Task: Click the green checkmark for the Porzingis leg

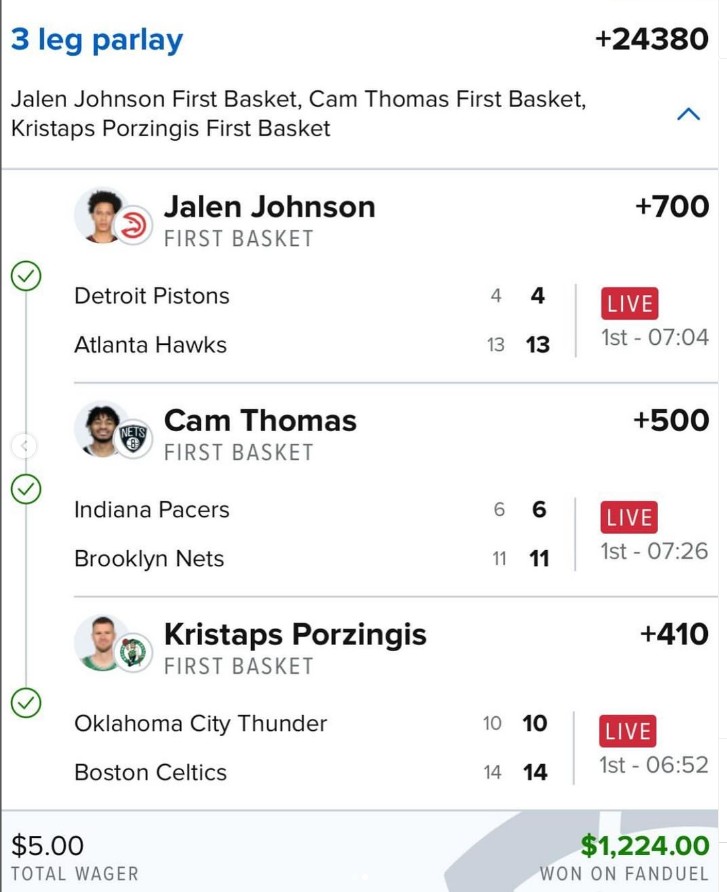Action: (x=26, y=703)
